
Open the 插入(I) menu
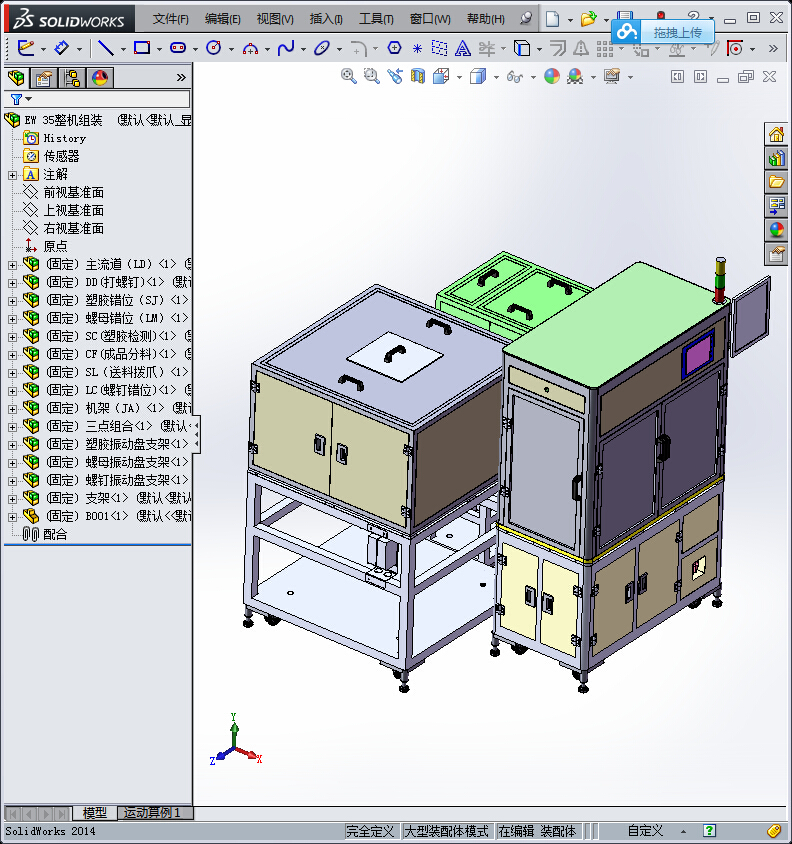point(326,19)
